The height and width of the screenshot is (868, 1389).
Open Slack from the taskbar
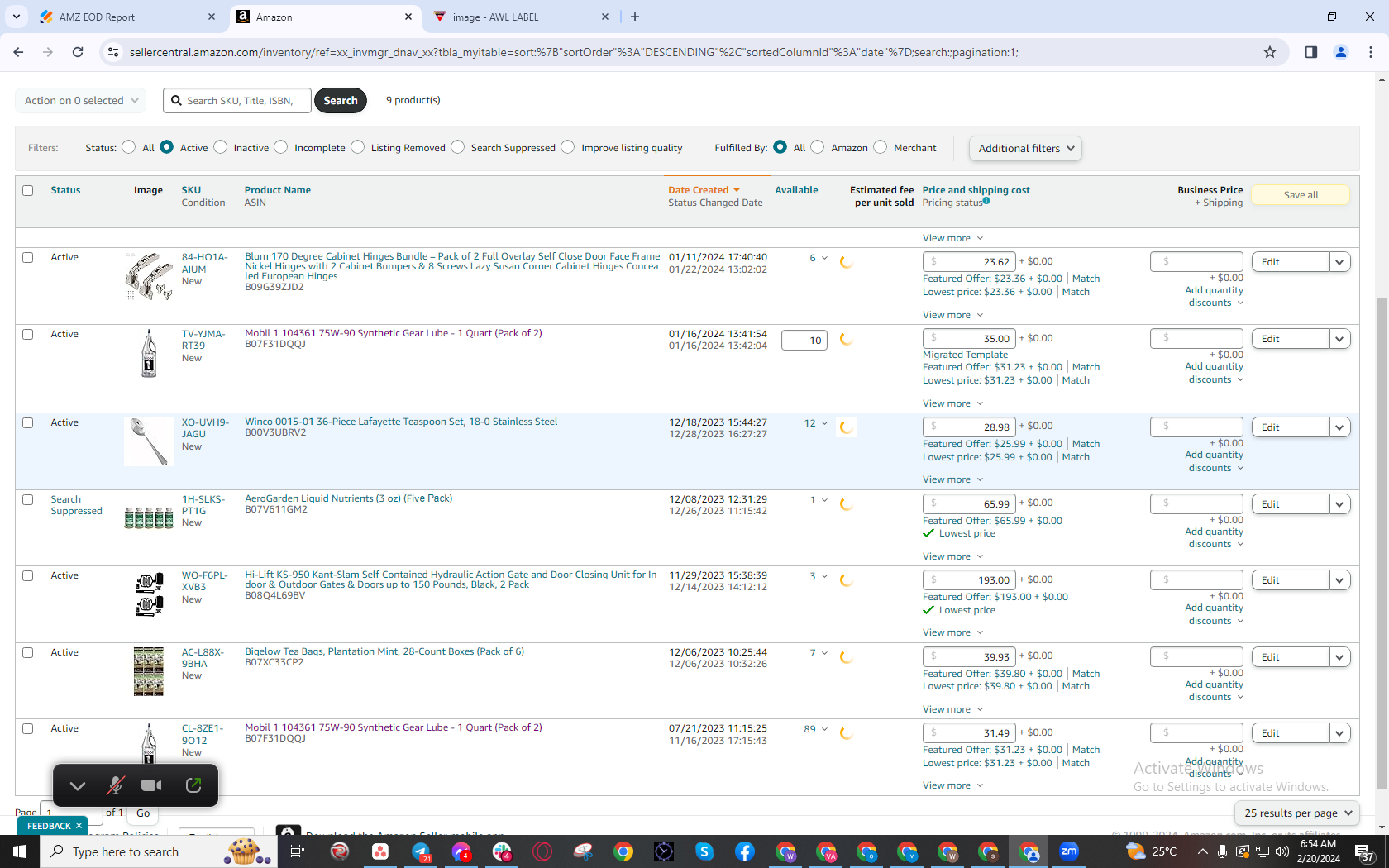(502, 851)
